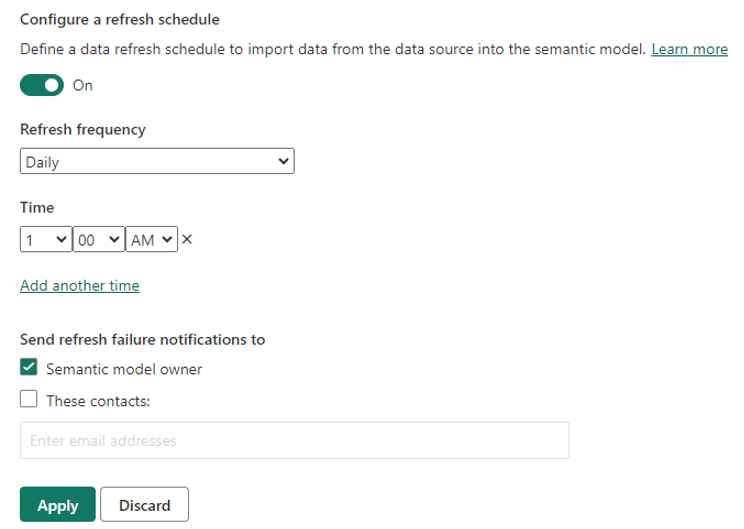Open the AM/PM selector dropdown
The height and width of the screenshot is (529, 744).
click(x=152, y=240)
